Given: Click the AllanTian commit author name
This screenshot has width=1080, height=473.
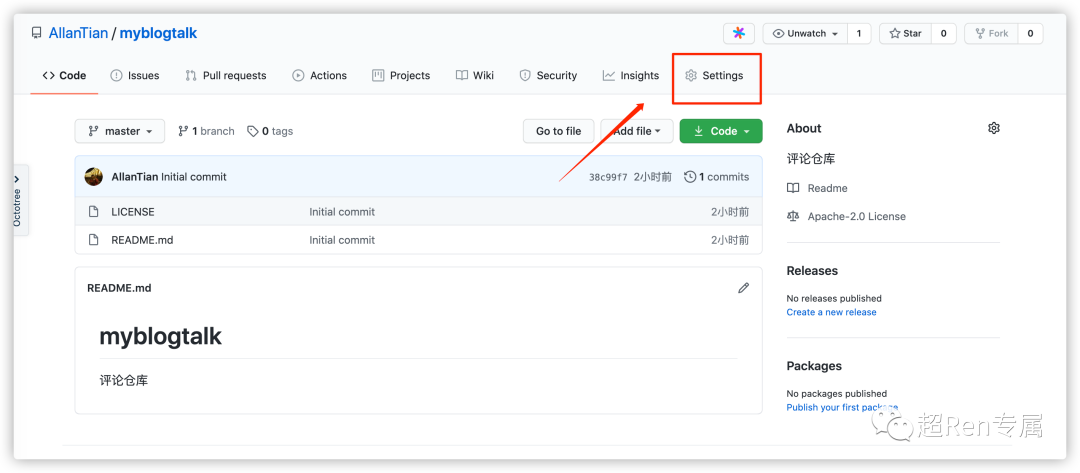Looking at the screenshot, I should click(135, 177).
